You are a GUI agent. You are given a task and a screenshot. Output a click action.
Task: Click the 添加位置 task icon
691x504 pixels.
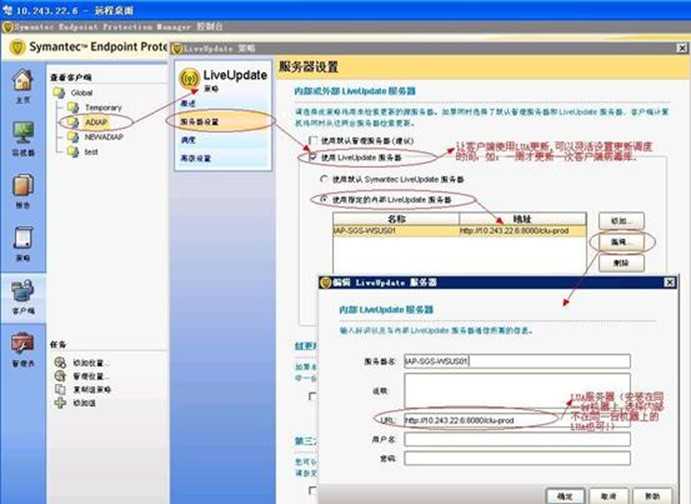coord(60,363)
